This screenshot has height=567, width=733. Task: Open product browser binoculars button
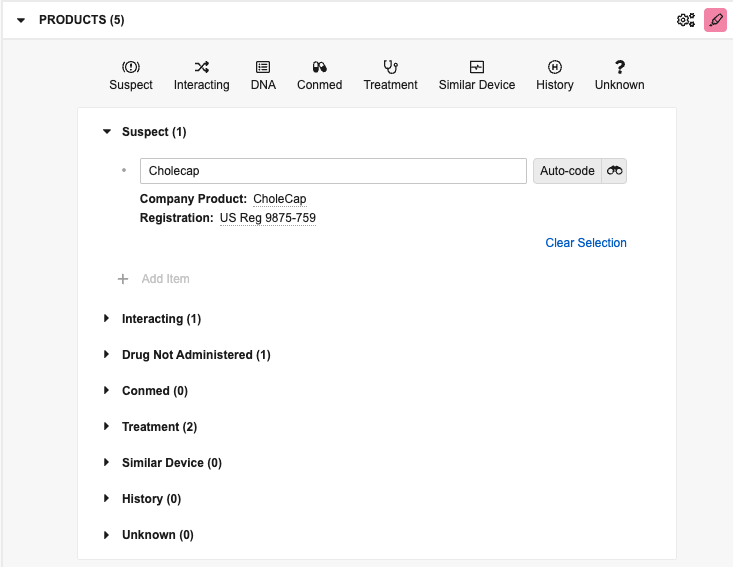tap(614, 171)
